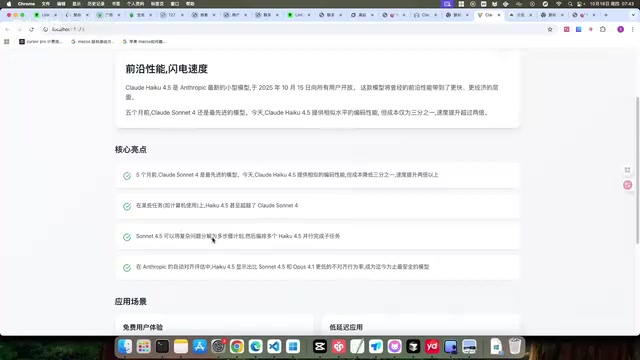Close the active 'Cla' tab
This screenshot has width=640, height=360.
pos(499,15)
